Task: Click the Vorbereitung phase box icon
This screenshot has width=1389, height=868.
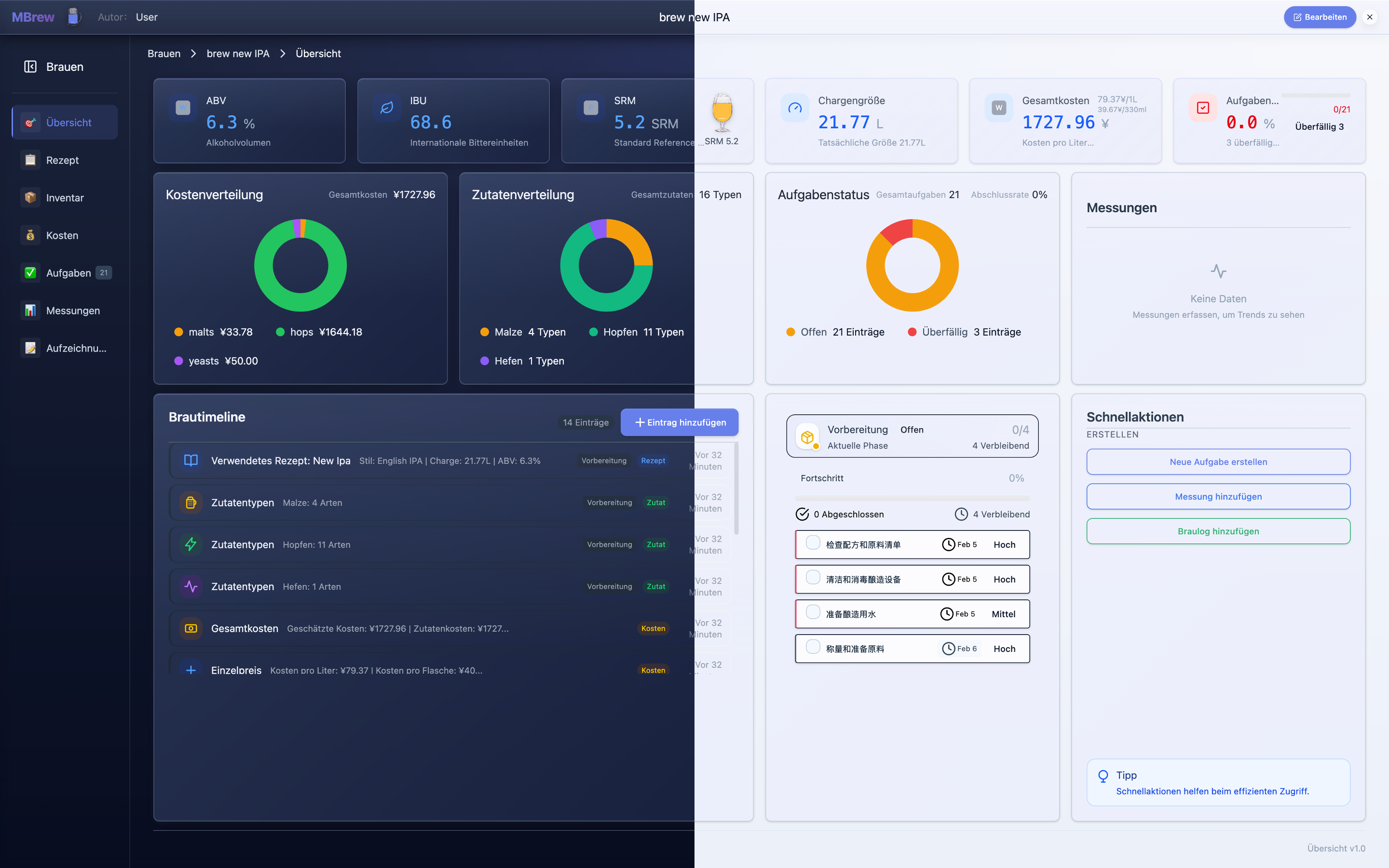Action: 807,437
